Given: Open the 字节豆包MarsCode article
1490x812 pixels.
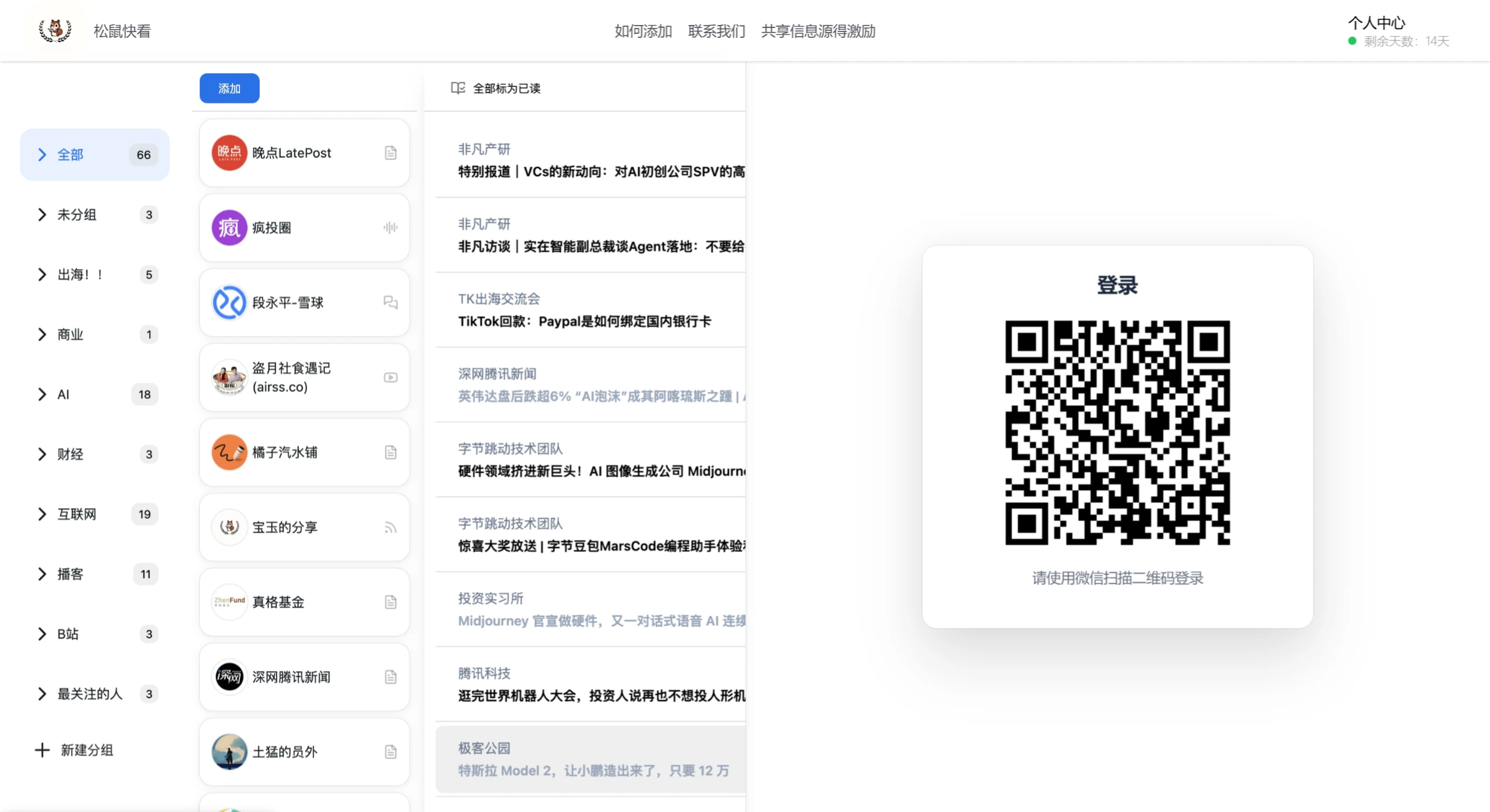Looking at the screenshot, I should [x=601, y=546].
